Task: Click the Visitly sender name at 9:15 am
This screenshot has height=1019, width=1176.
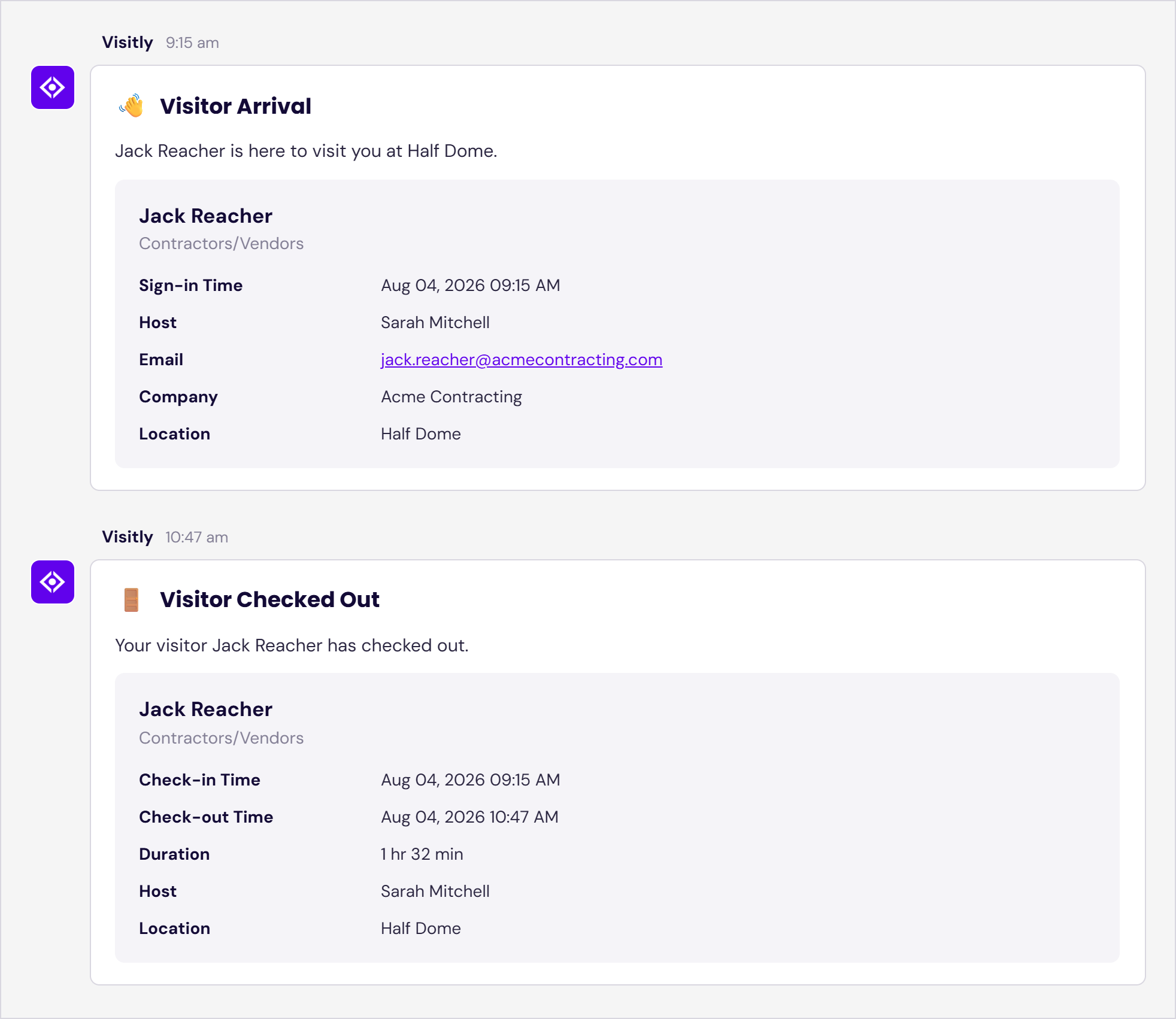Action: point(128,43)
